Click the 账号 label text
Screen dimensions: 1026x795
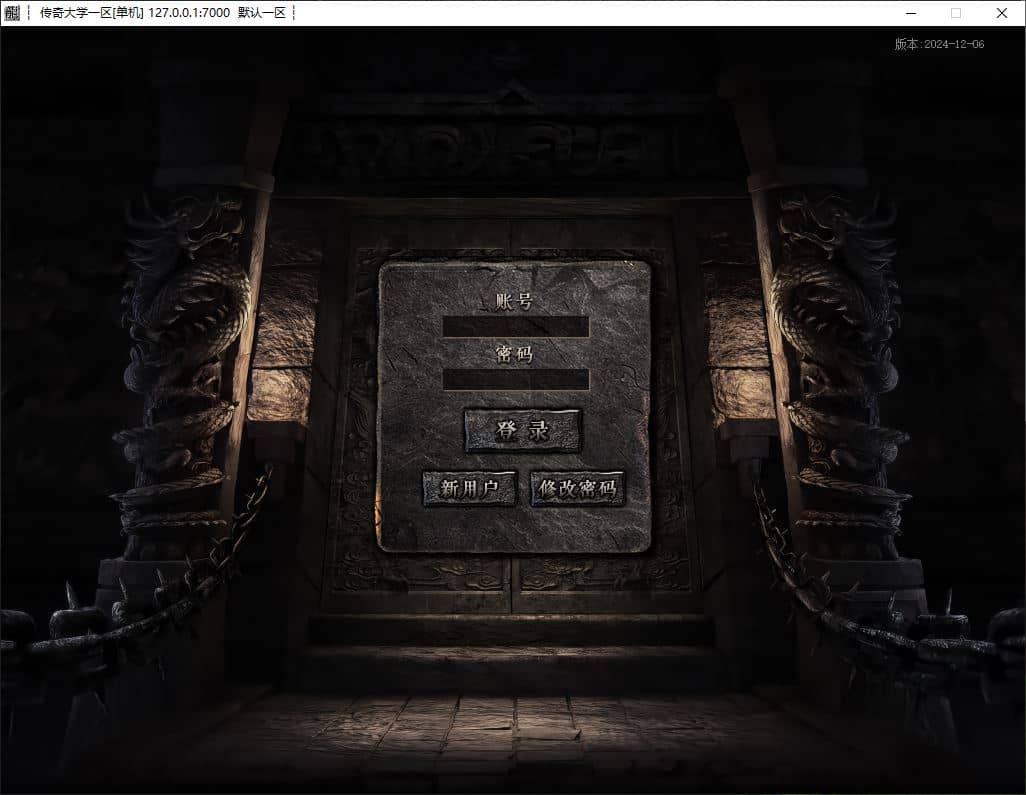514,301
